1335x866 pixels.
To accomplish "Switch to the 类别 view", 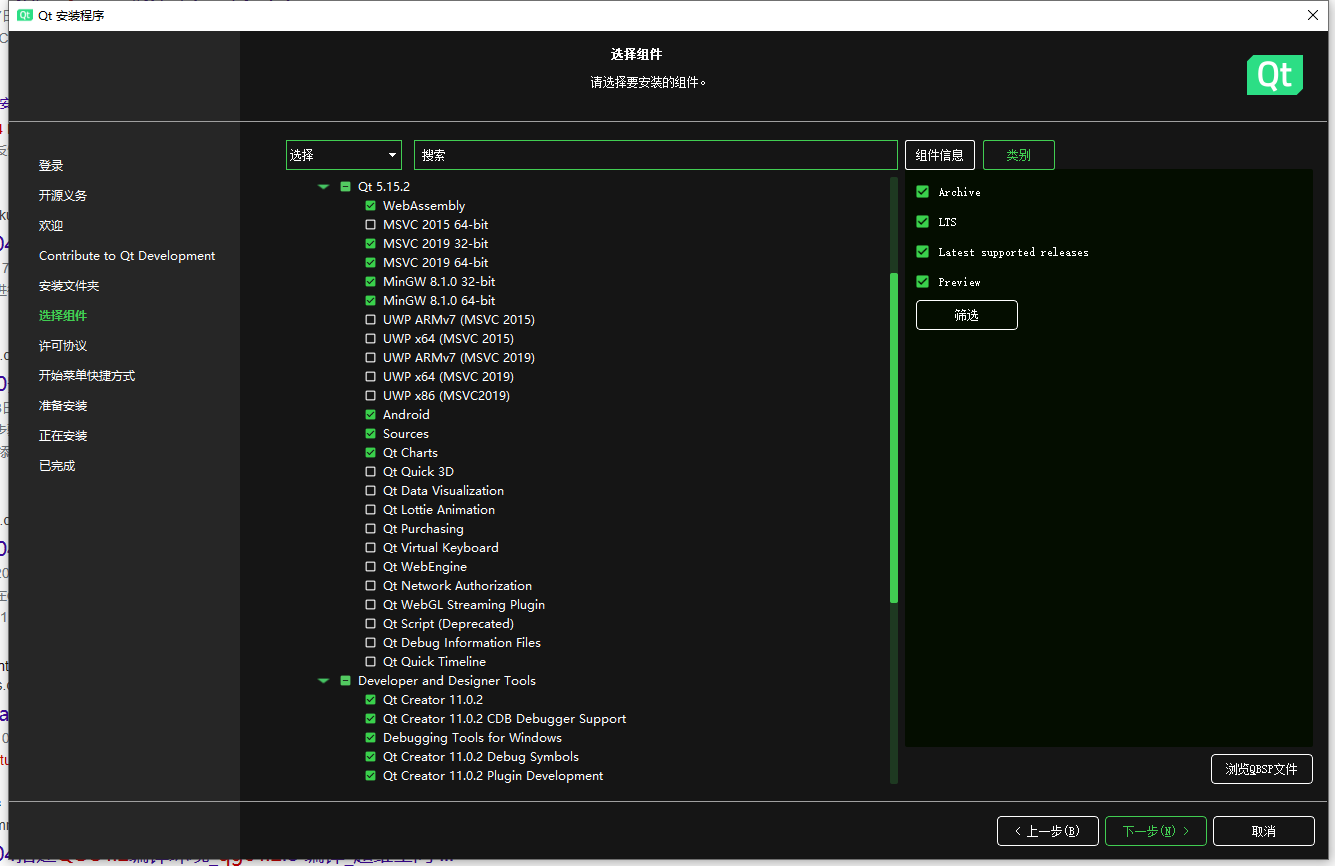I will [x=1018, y=154].
